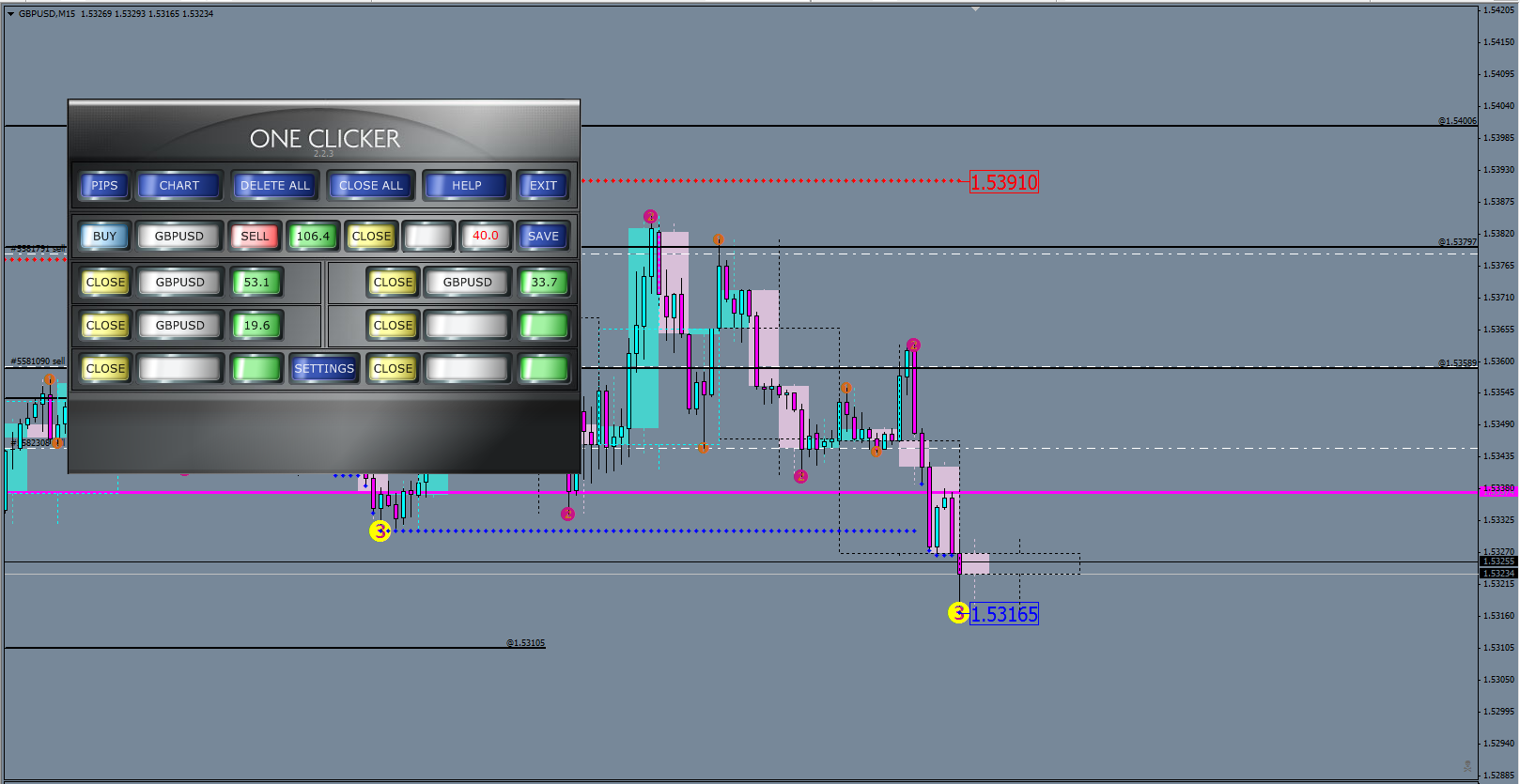This screenshot has height=784, width=1520.
Task: Click CLOSE for the 33.7 trade row
Action: tap(393, 282)
